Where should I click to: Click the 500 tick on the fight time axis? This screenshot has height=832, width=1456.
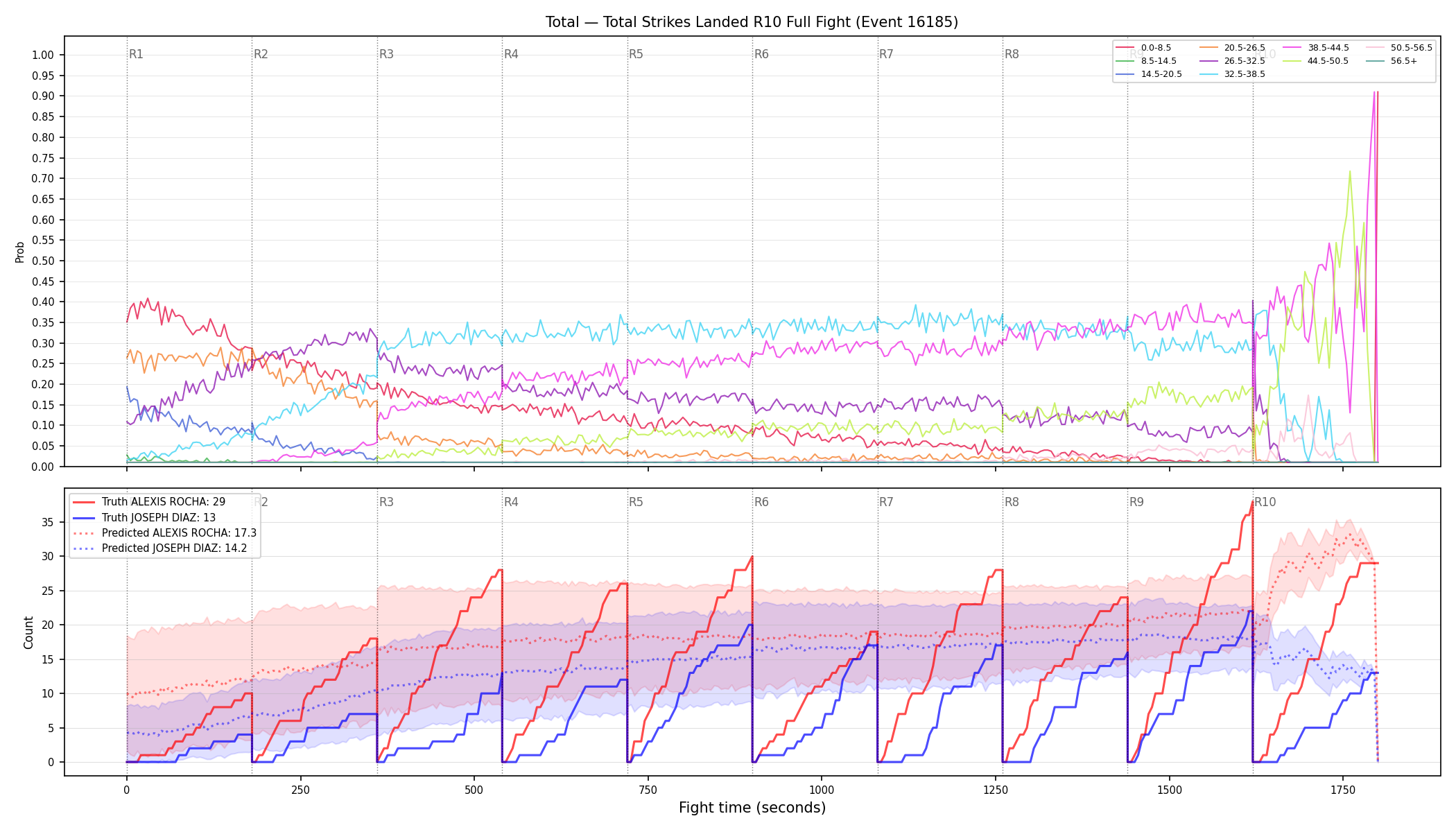474,790
